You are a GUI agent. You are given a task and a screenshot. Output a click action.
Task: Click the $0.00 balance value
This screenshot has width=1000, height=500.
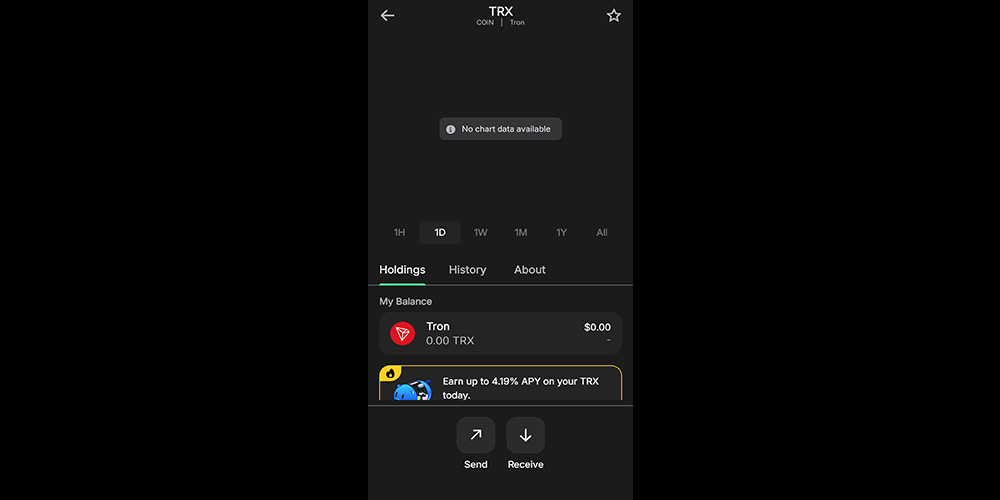(598, 327)
